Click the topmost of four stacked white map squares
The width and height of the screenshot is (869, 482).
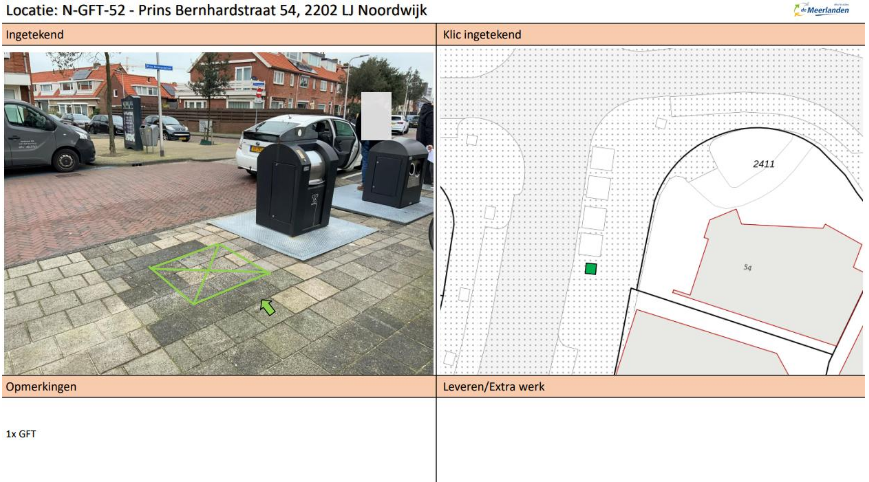[602, 158]
